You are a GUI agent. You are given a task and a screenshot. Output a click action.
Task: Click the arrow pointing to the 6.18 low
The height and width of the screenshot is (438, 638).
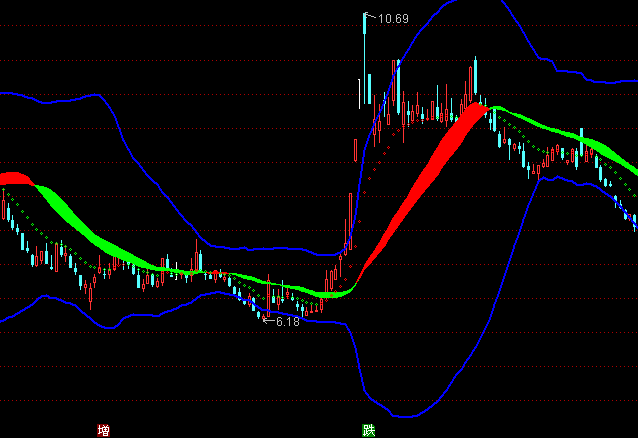click(267, 319)
